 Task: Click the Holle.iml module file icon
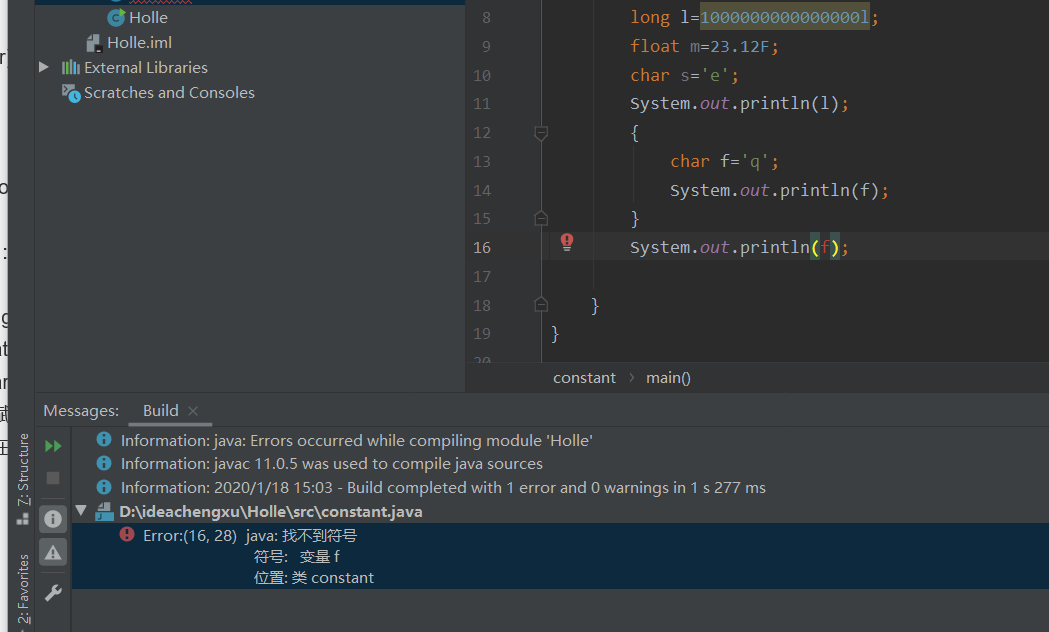pyautogui.click(x=94, y=43)
